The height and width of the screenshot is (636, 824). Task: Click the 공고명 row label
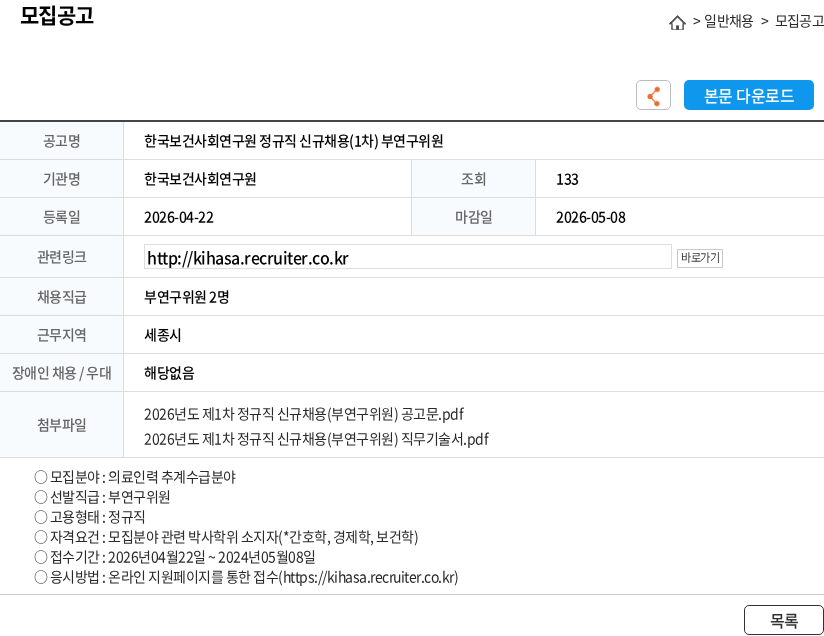pos(61,141)
